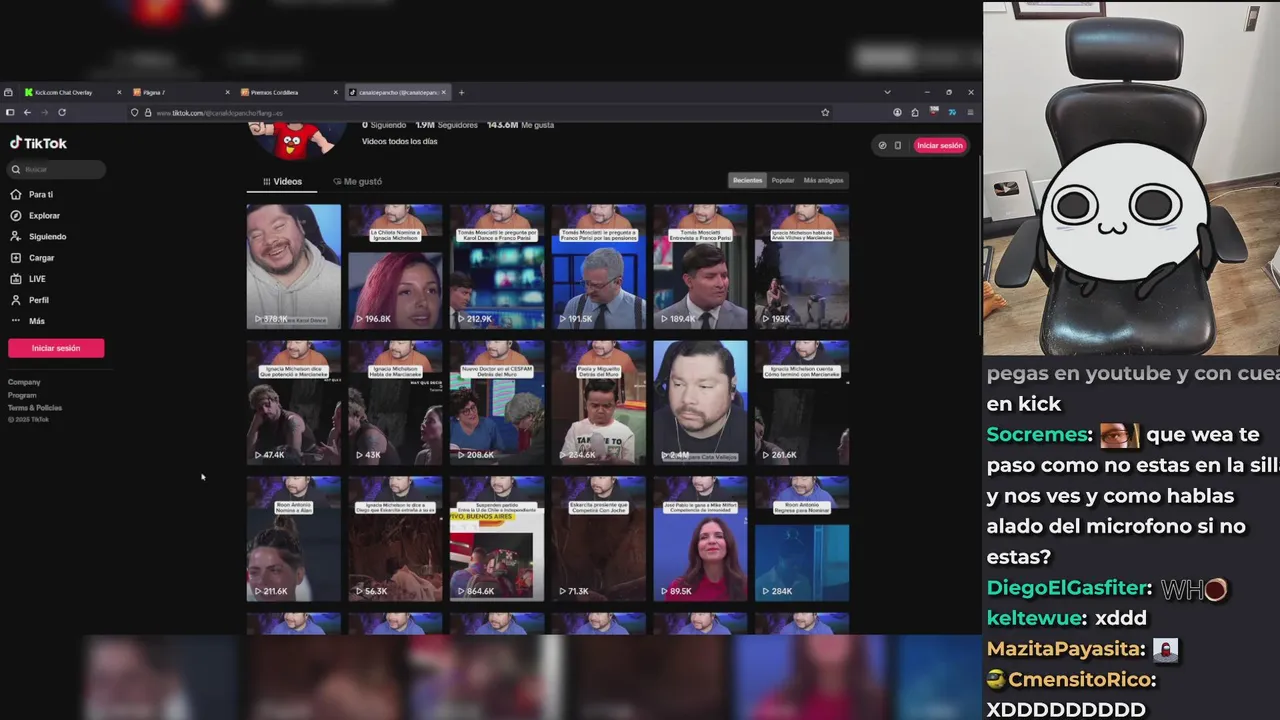Open Tomás Mosciatti Entrevista a Franco Parisi video
1280x720 pixels.
pyautogui.click(x=700, y=266)
